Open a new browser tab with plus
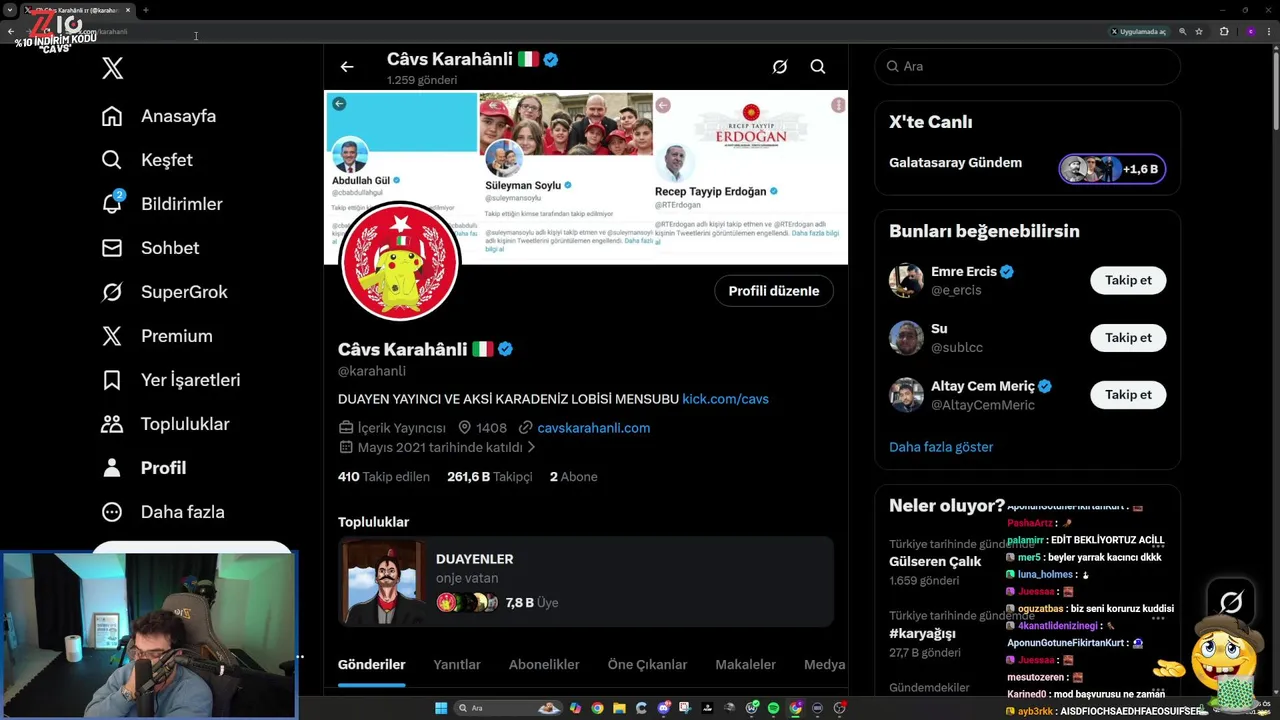This screenshot has height=720, width=1280. pyautogui.click(x=146, y=10)
